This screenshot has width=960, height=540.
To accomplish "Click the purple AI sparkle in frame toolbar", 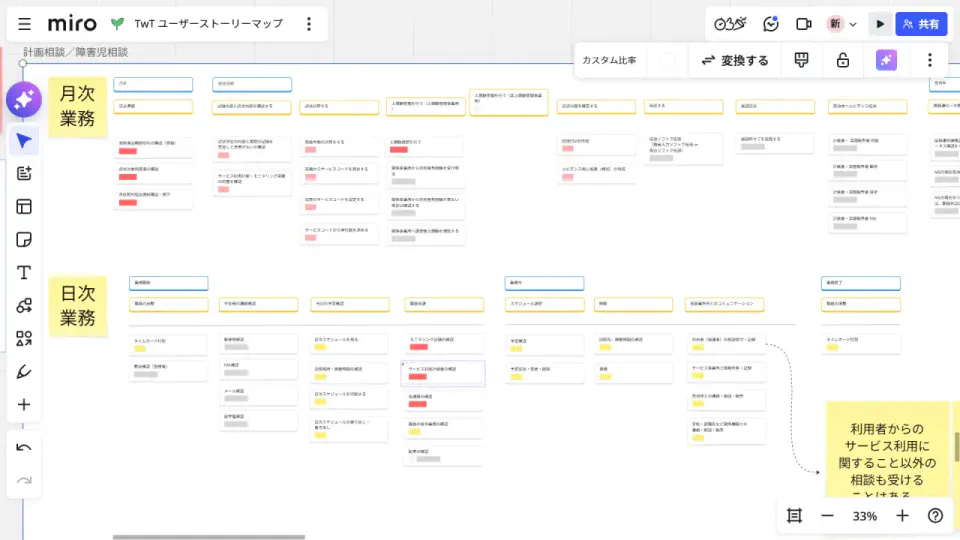I will pos(886,60).
